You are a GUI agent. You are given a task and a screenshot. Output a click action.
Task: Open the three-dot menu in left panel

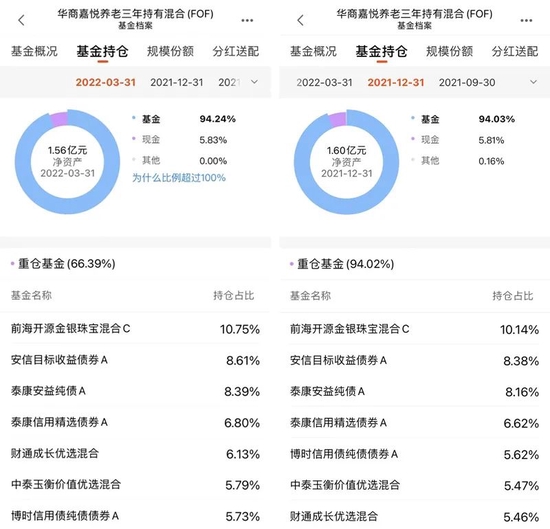pyautogui.click(x=247, y=20)
